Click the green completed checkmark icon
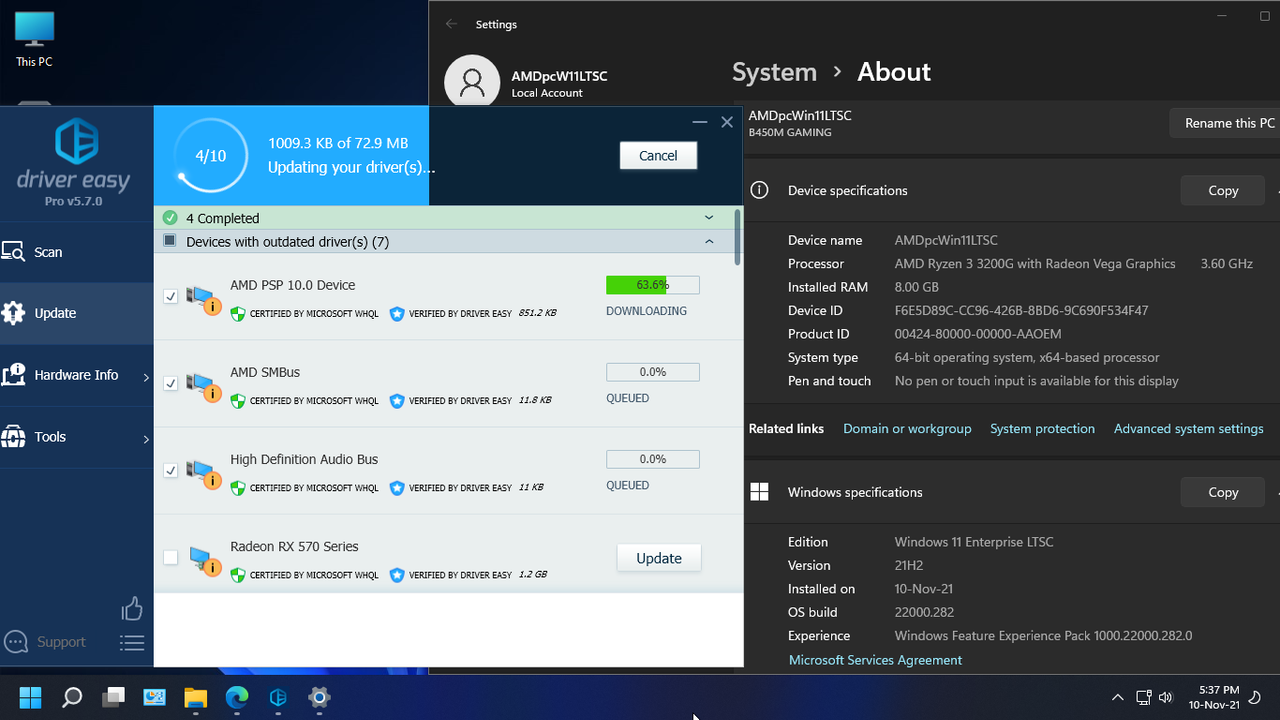The image size is (1280, 720). pos(170,218)
